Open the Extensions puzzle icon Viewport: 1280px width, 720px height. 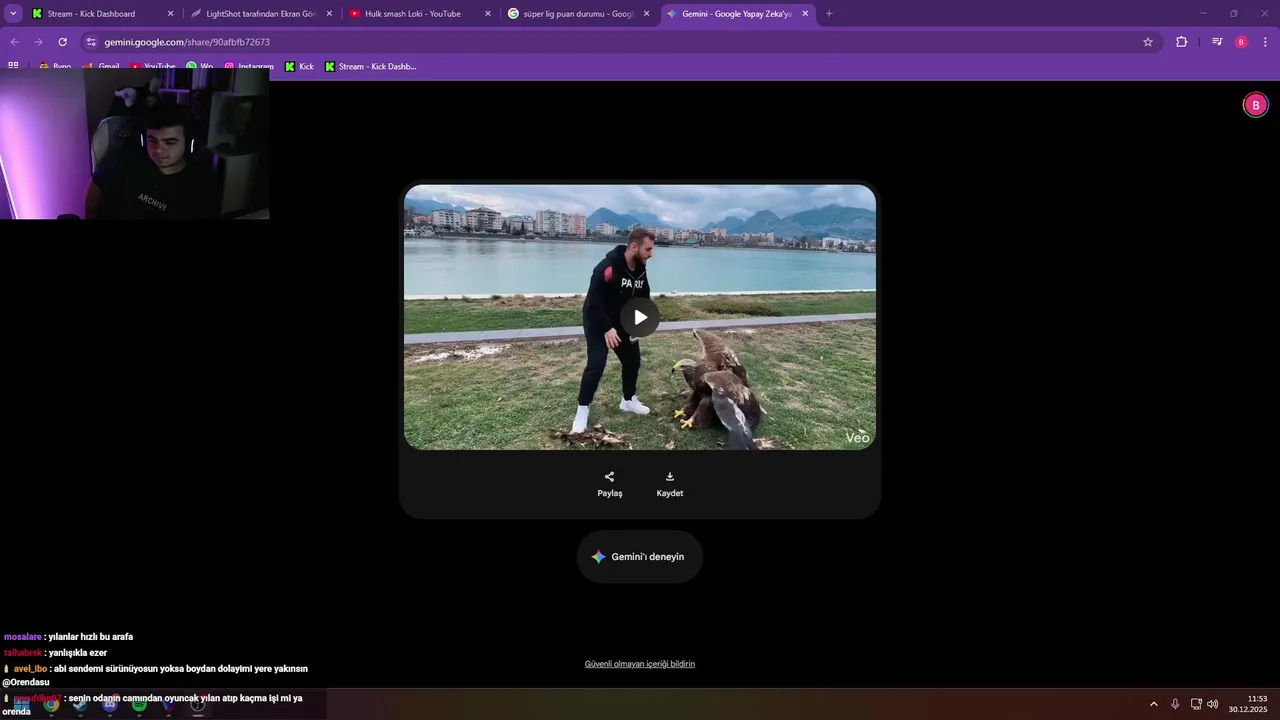1182,42
